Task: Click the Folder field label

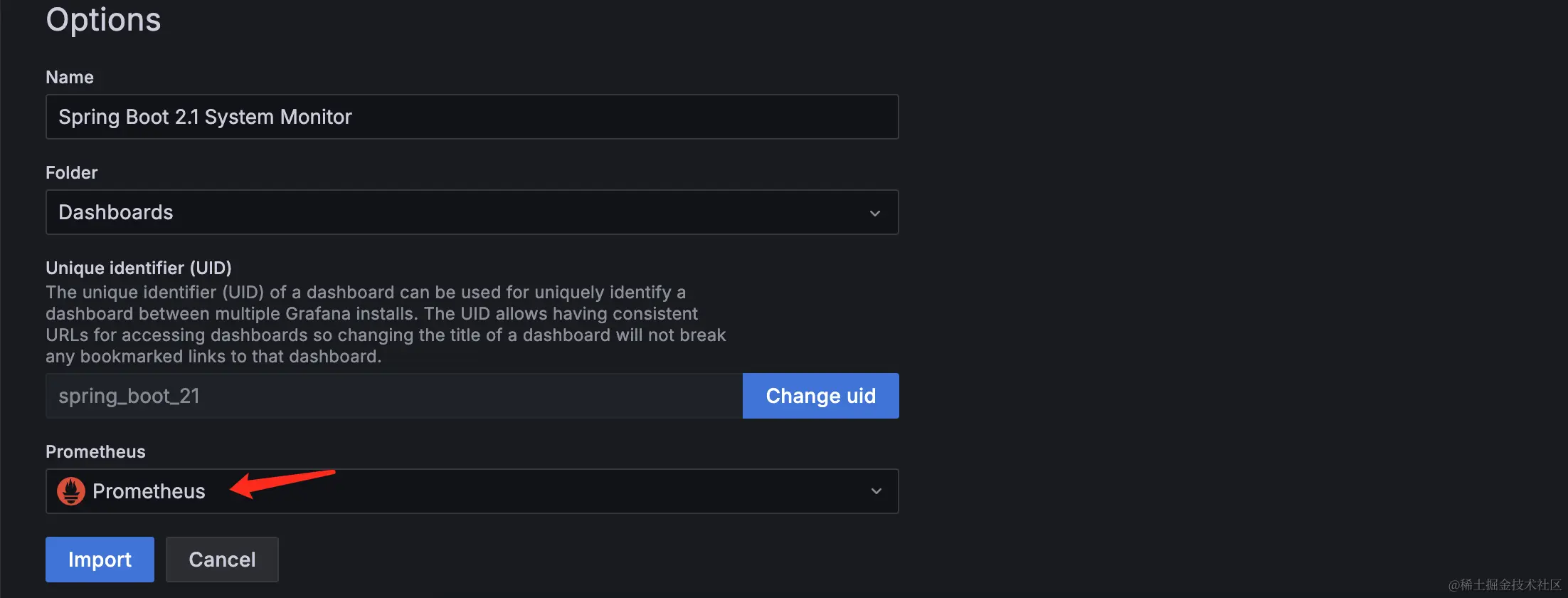Action: tap(71, 172)
